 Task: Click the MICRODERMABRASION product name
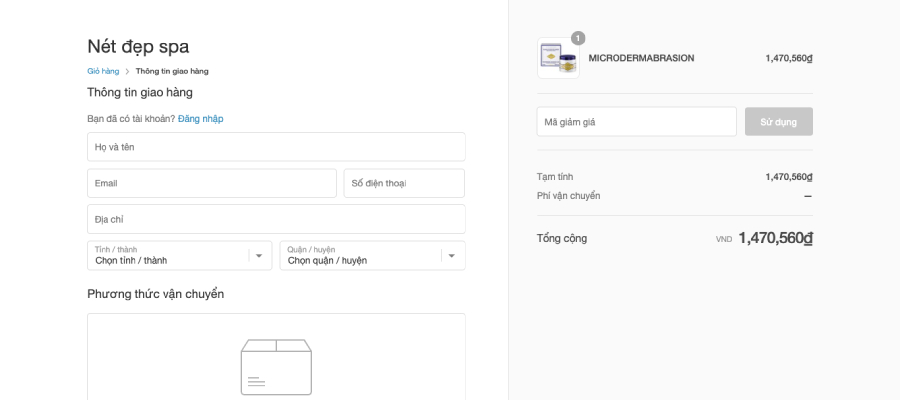point(641,58)
